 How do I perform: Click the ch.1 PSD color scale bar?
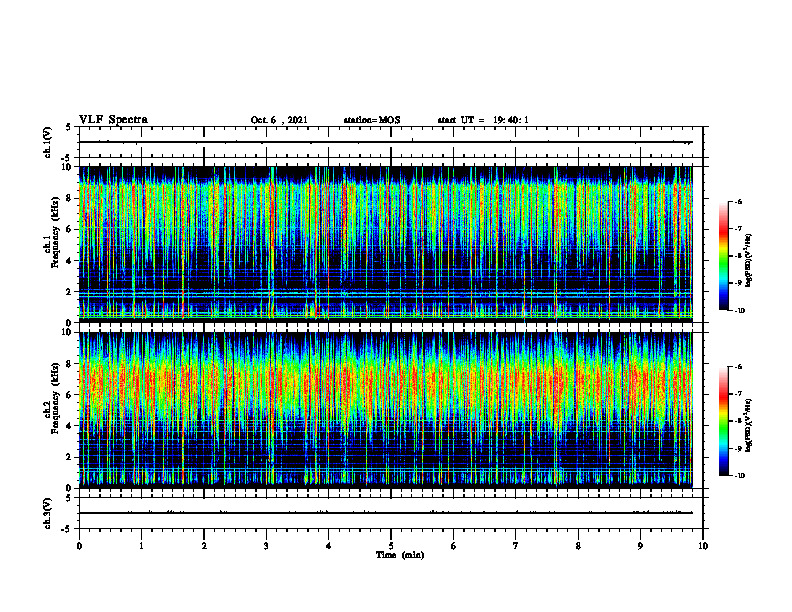(723, 256)
